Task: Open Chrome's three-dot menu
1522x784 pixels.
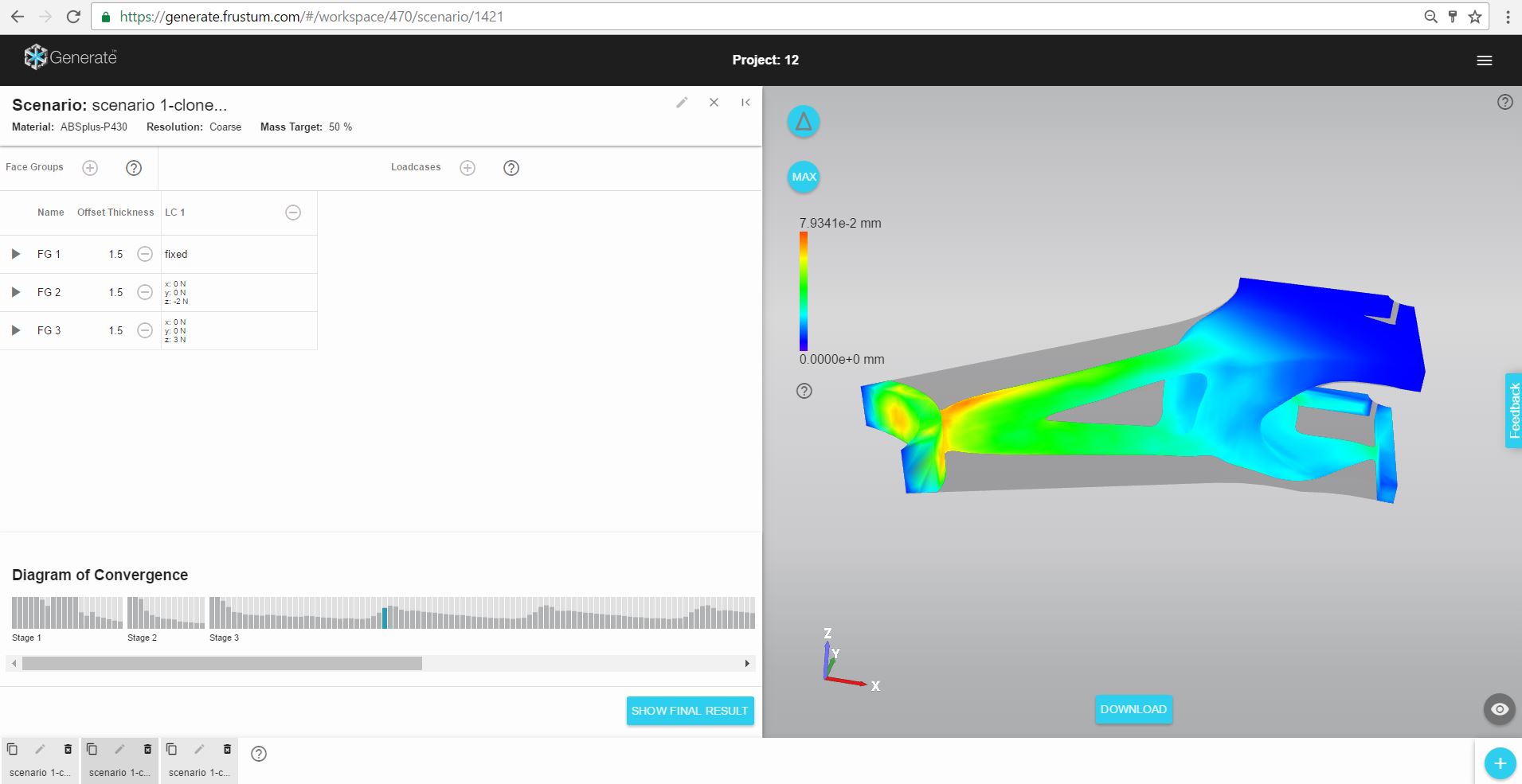Action: tap(1508, 17)
